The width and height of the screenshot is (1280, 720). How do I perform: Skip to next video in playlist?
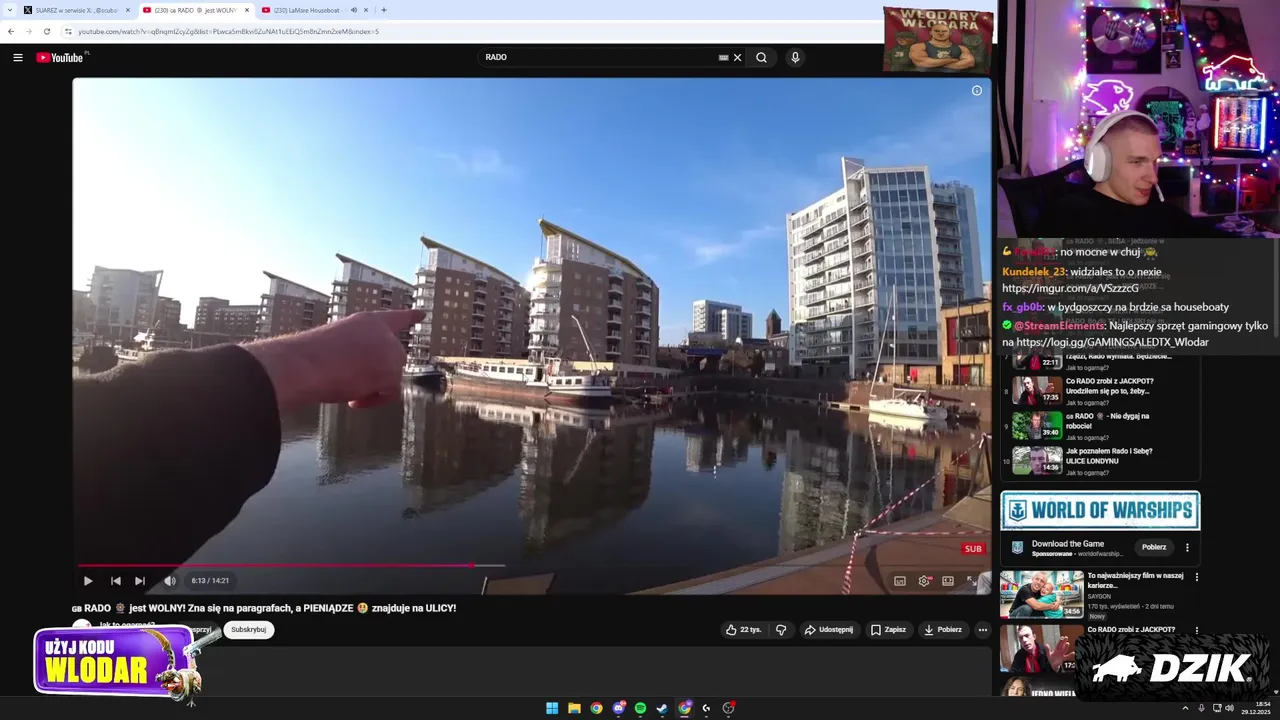[140, 580]
